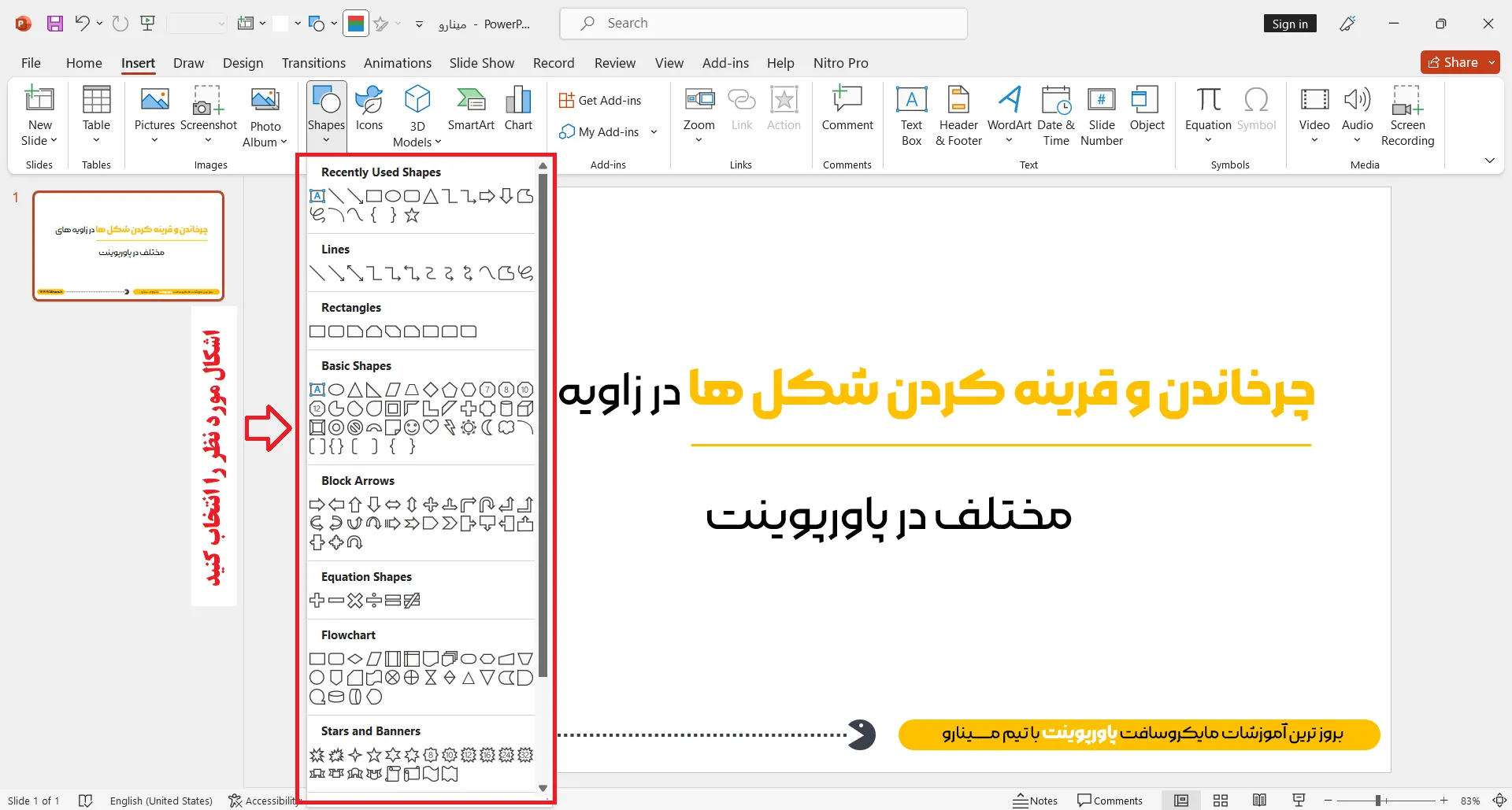The image size is (1512, 810).
Task: Click English (United States) language indicator
Action: 161,801
